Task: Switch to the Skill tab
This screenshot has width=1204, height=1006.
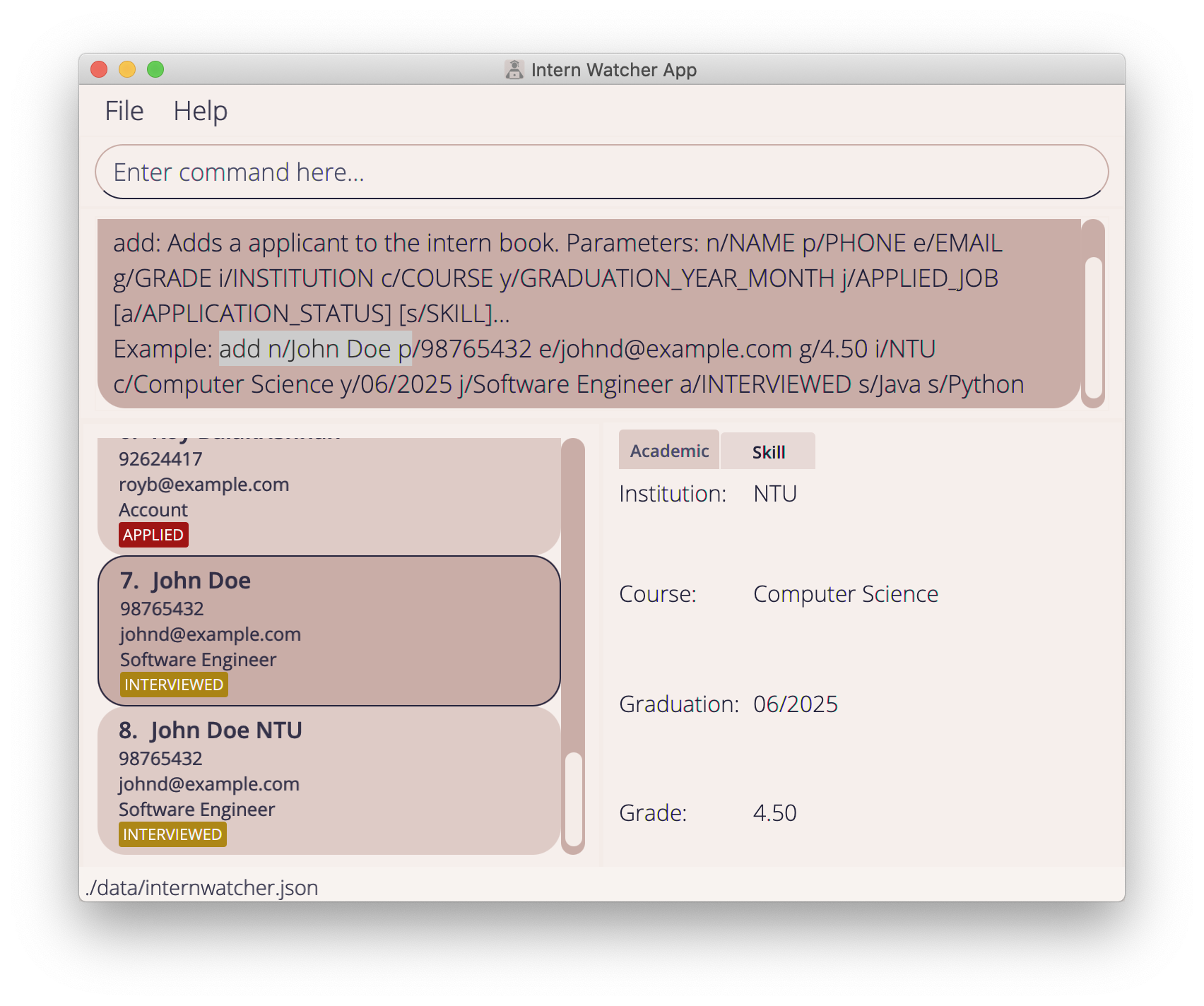Action: (x=768, y=452)
